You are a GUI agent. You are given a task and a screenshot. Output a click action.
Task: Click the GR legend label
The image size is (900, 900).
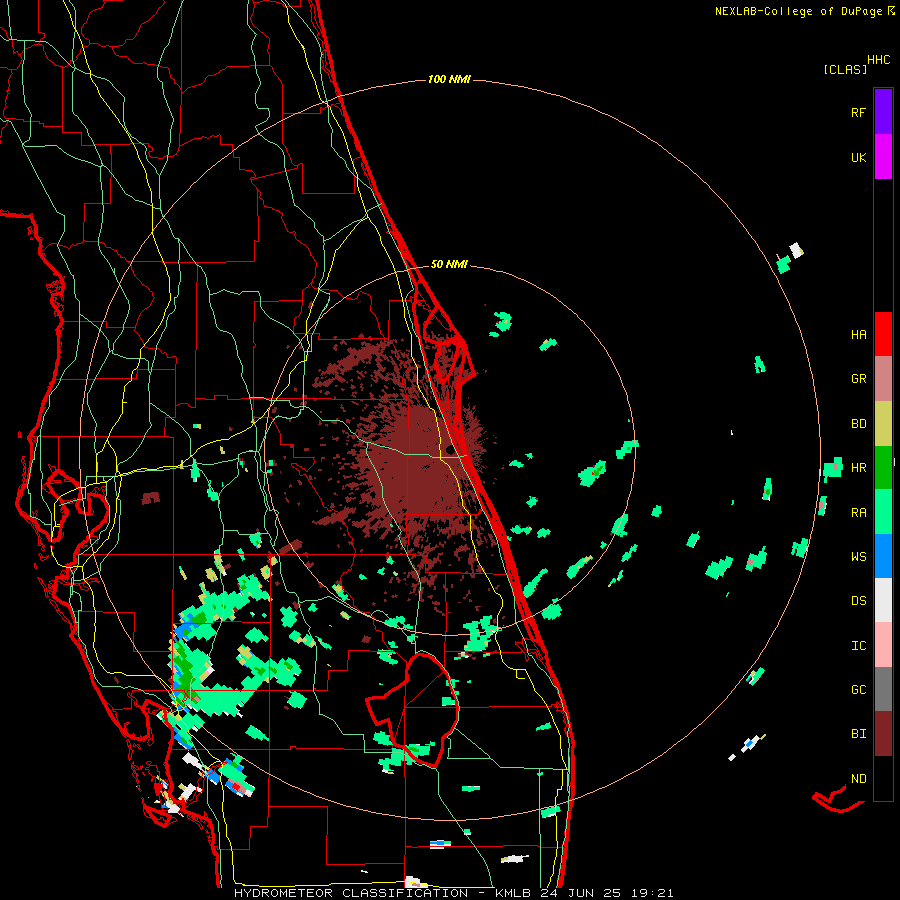tap(858, 379)
